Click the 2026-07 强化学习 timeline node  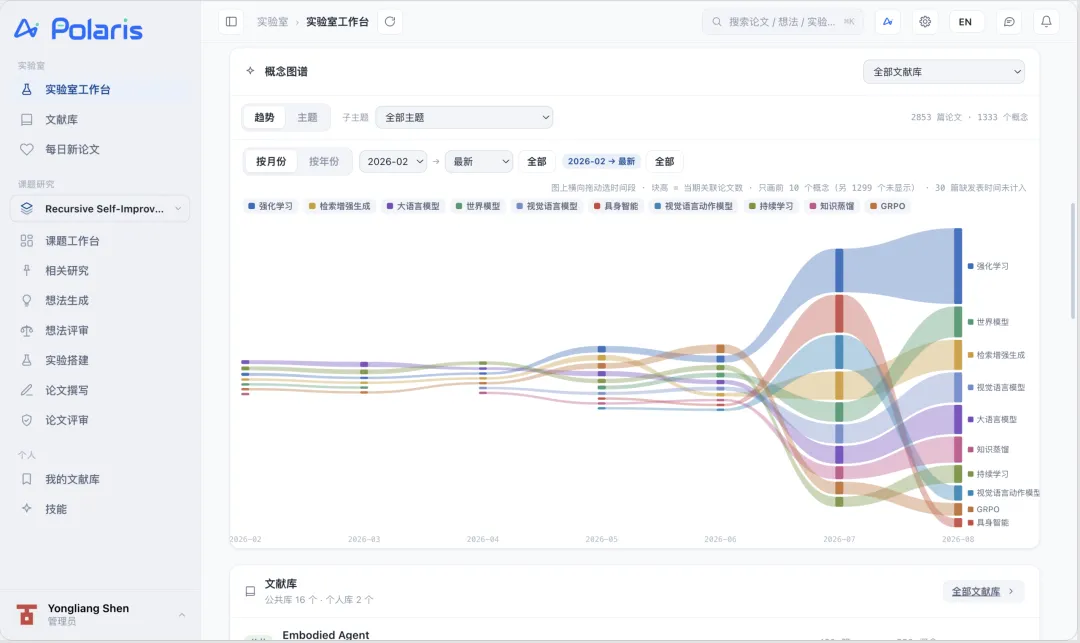839,271
